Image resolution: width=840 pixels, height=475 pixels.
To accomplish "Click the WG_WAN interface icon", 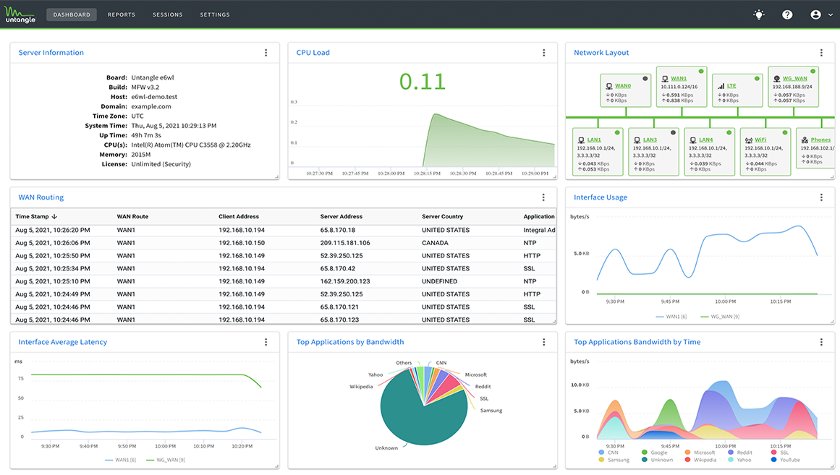I will 777,79.
